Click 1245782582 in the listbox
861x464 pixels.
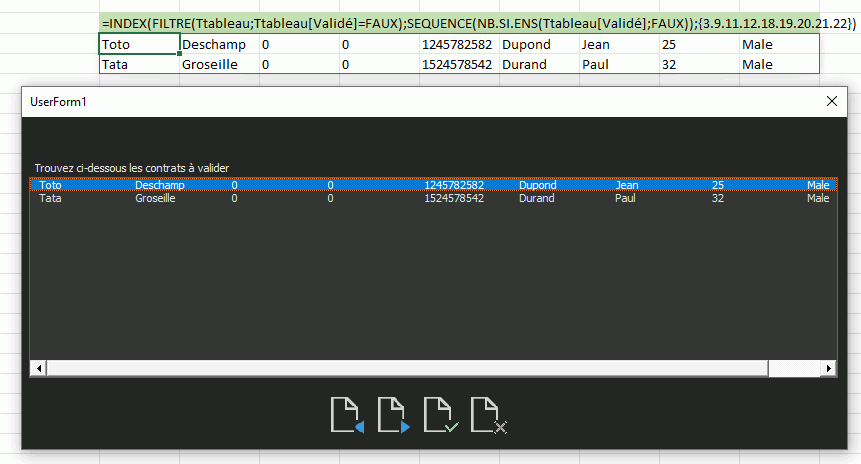click(454, 185)
